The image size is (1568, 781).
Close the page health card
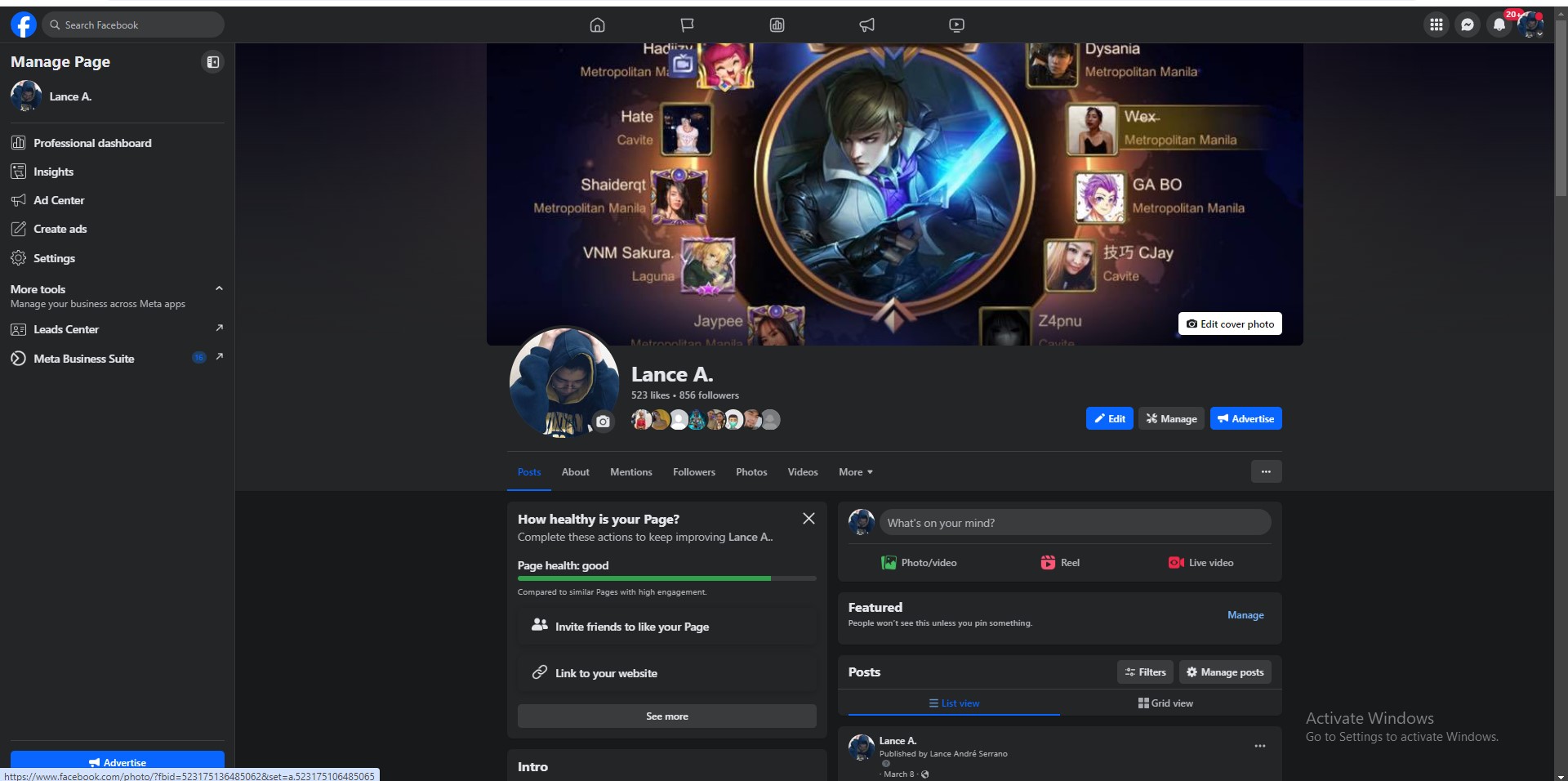pyautogui.click(x=808, y=519)
